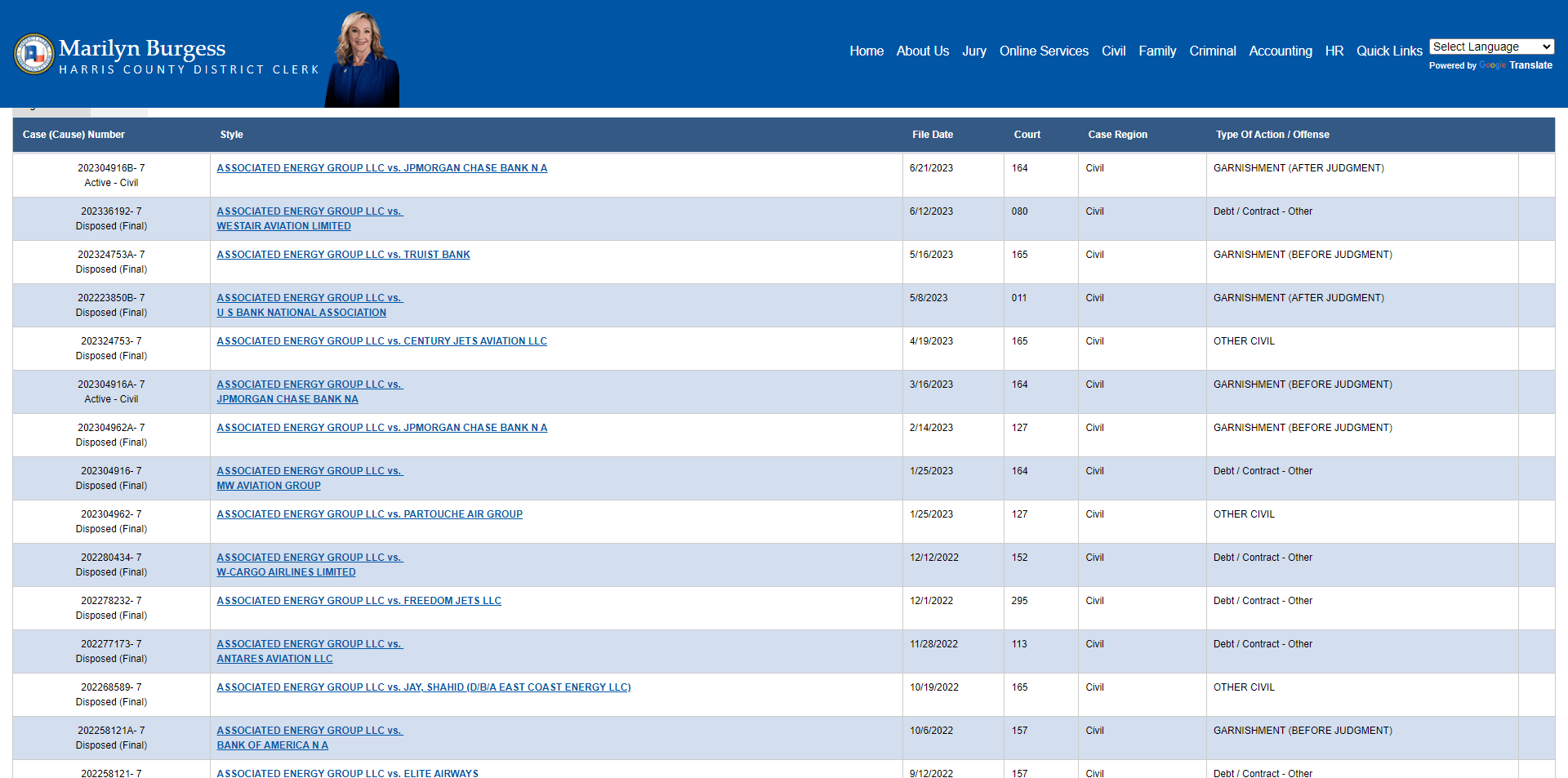Click case number 202304916A- 7
The height and width of the screenshot is (778, 1568).
click(x=111, y=385)
